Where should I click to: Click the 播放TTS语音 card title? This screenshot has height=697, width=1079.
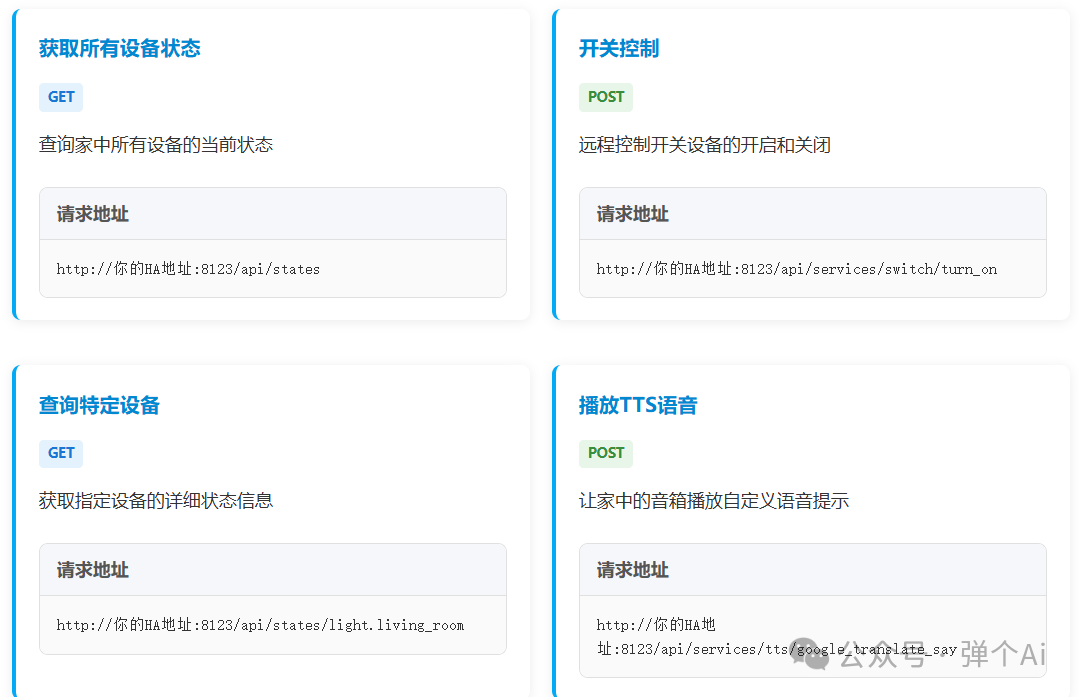637,405
